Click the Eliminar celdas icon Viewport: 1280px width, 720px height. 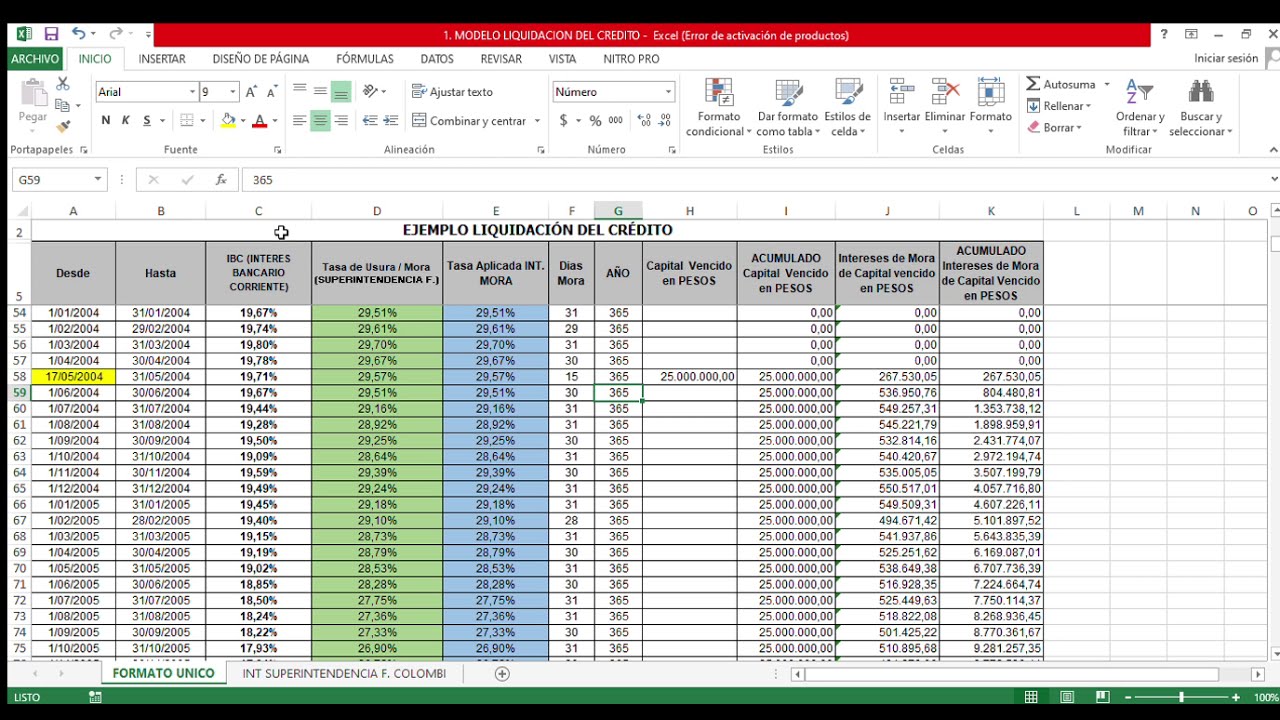944,93
